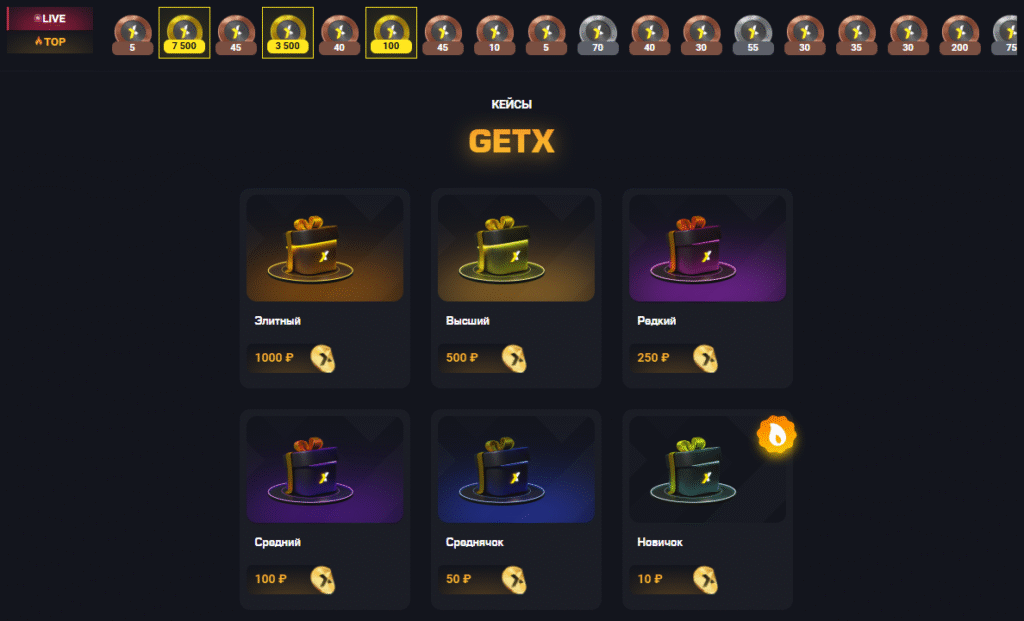Click the GETX logo heading
Screen dimensions: 1024x621
tap(511, 141)
